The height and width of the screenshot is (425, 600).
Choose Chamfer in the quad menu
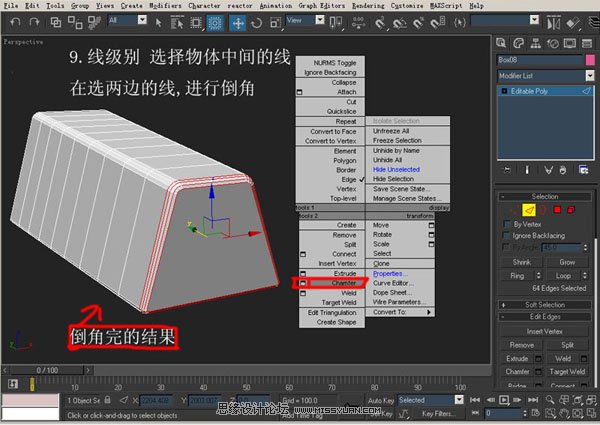[344, 283]
